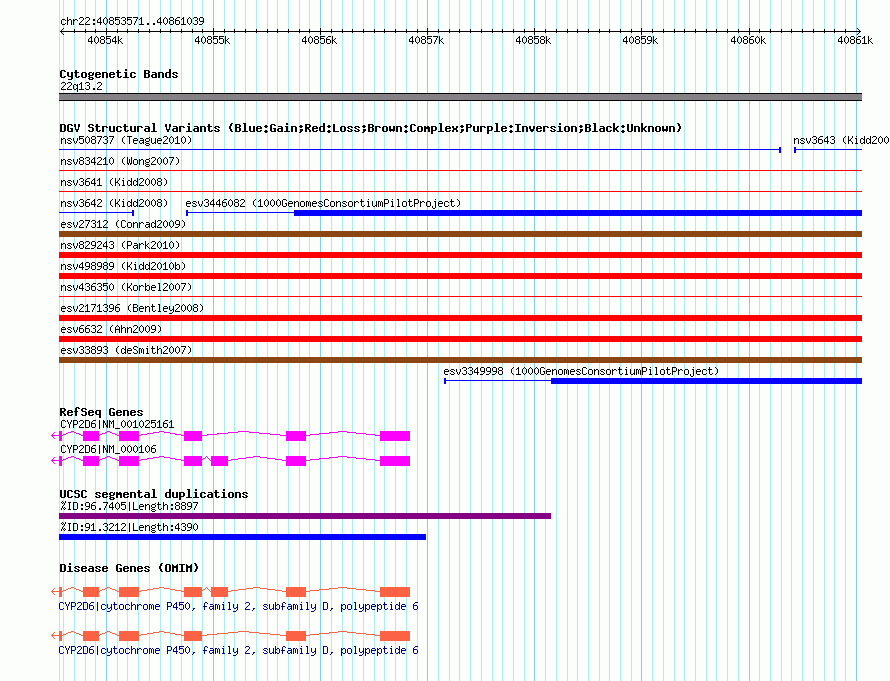Select nsv436350 (Korbel2007) label
890x681 pixels.
(126, 287)
